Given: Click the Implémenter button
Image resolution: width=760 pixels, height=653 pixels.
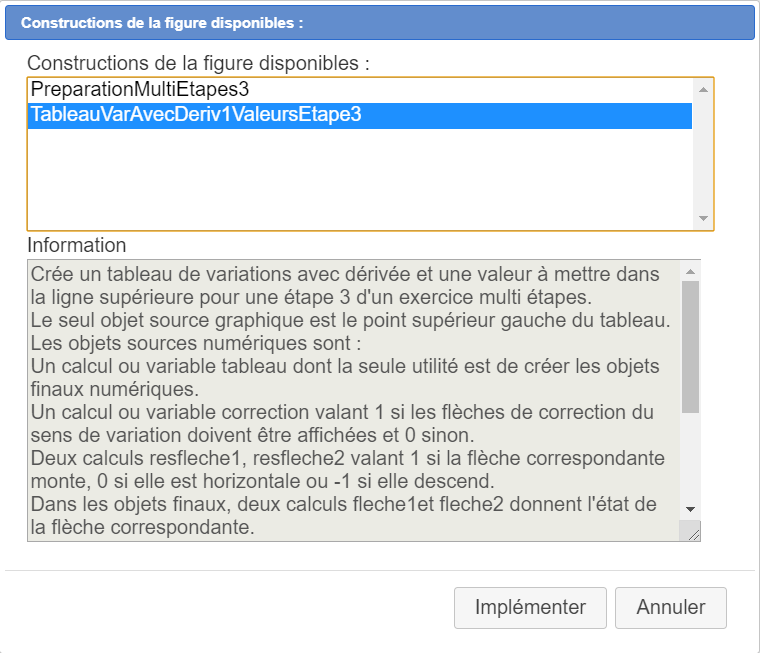Looking at the screenshot, I should point(530,607).
